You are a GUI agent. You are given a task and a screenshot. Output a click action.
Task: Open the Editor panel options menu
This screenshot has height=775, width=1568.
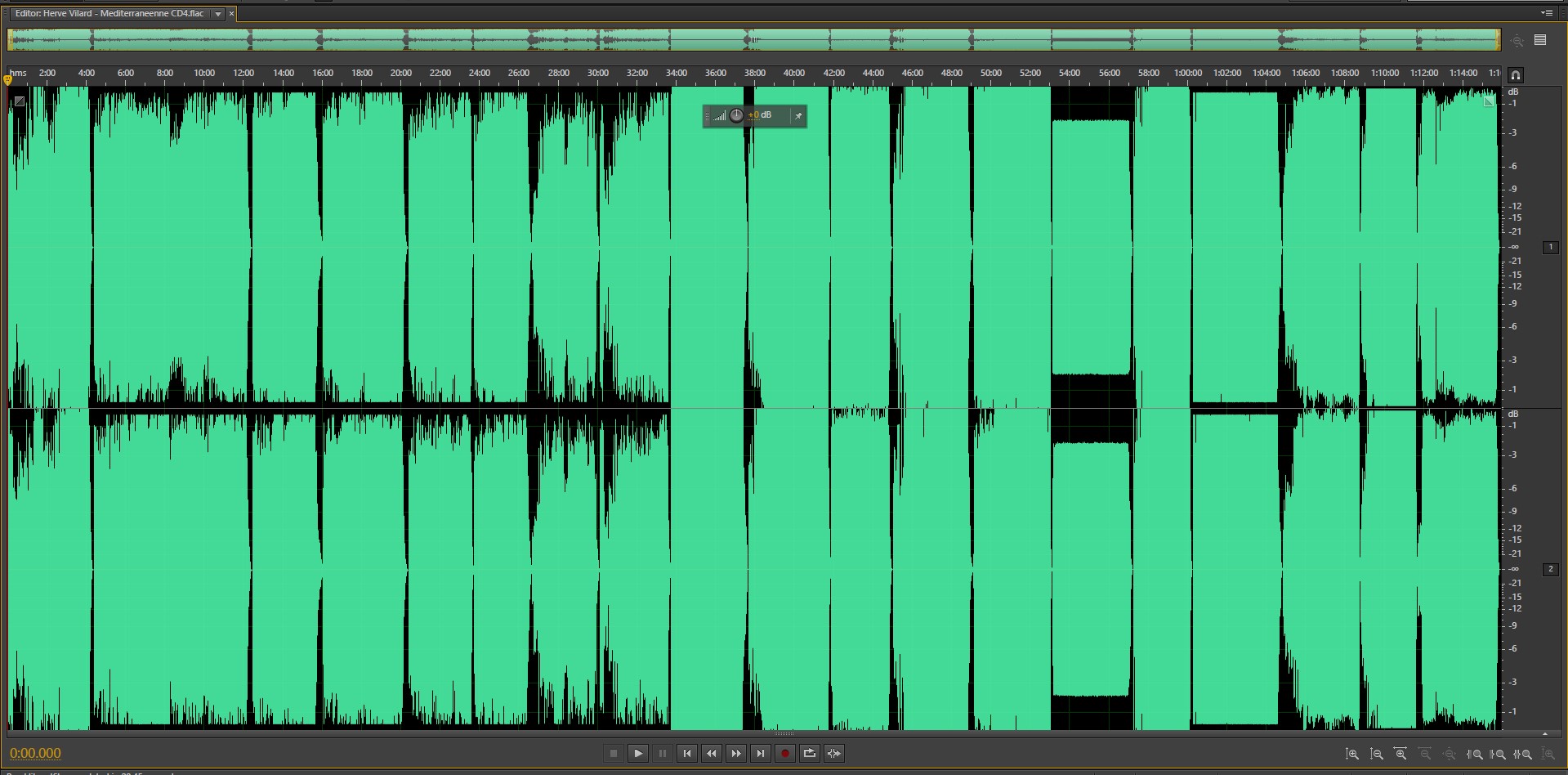pos(1546,13)
